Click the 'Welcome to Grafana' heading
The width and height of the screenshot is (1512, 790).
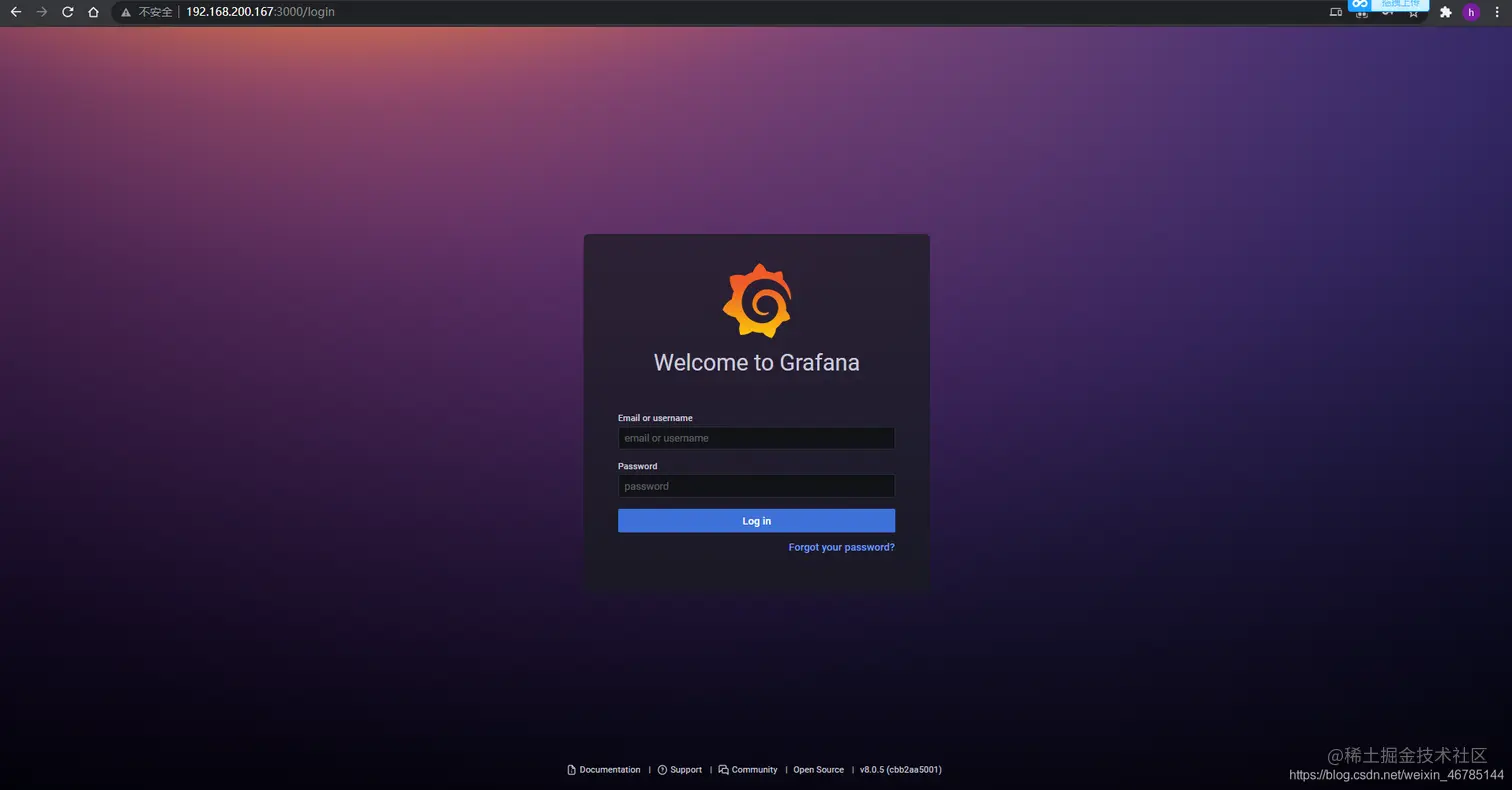pyautogui.click(x=756, y=362)
